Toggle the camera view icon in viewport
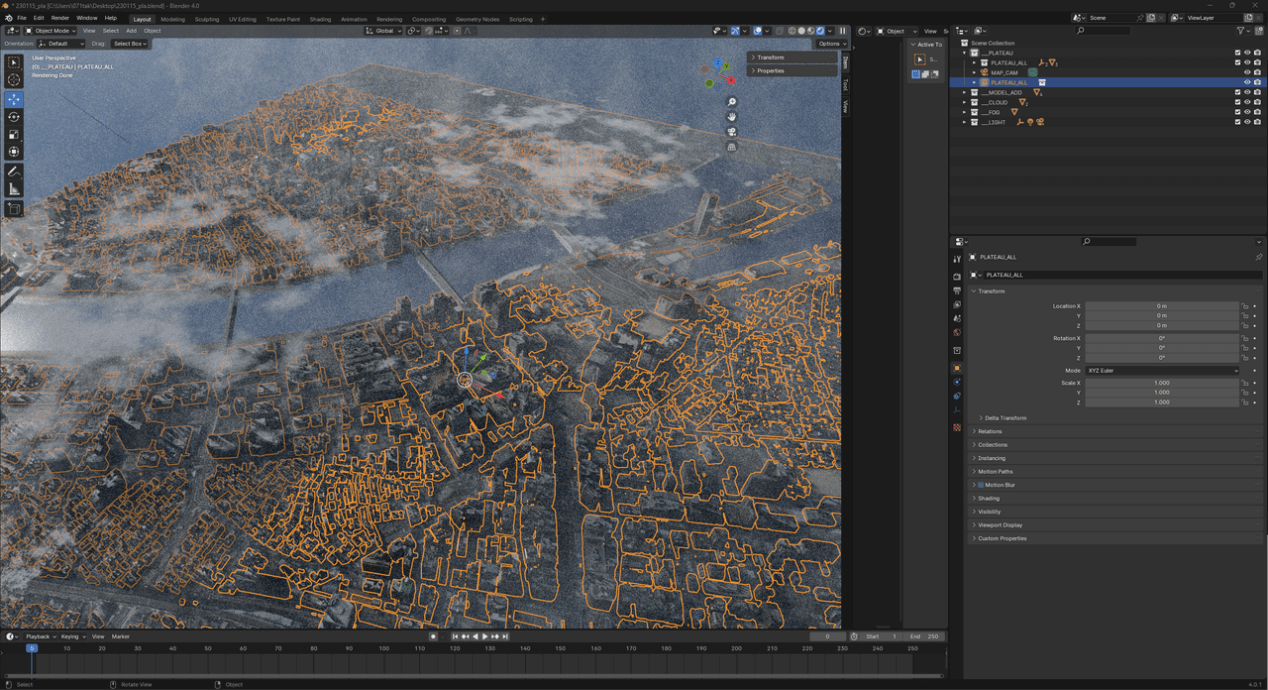This screenshot has width=1268, height=690. 732,132
